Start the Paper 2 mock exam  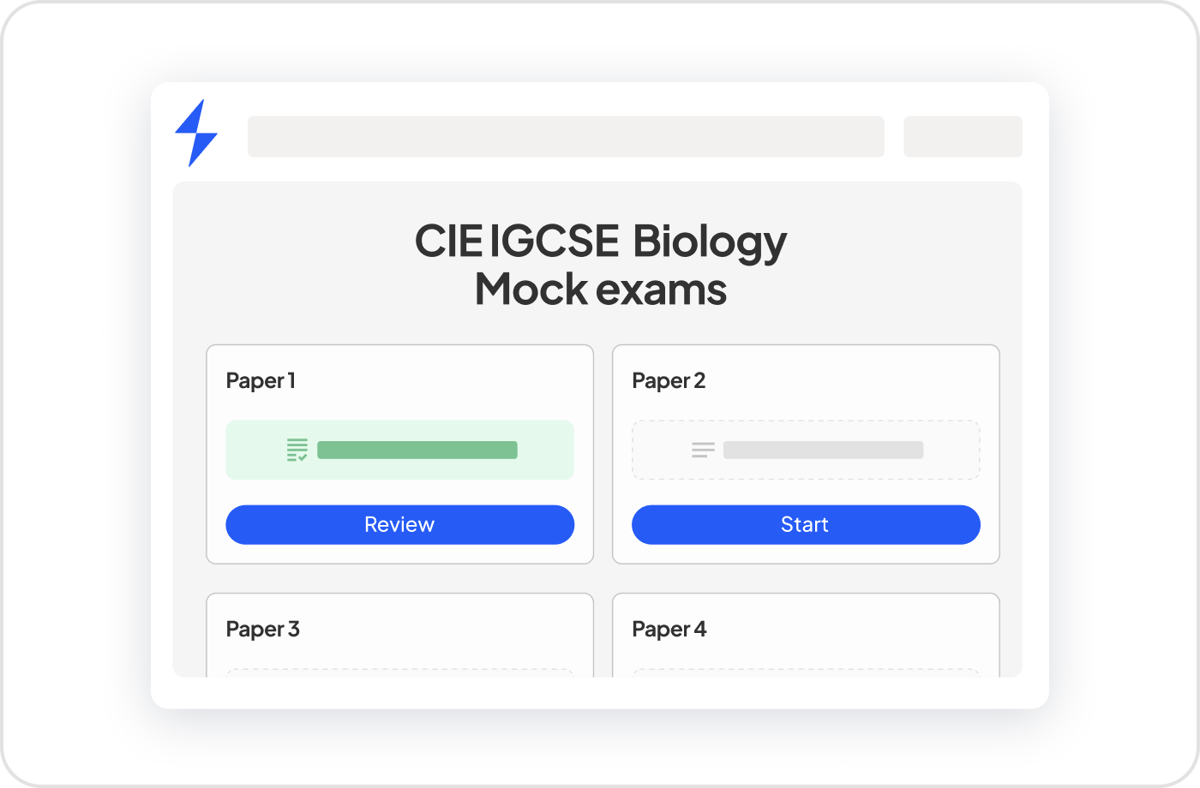[x=806, y=524]
